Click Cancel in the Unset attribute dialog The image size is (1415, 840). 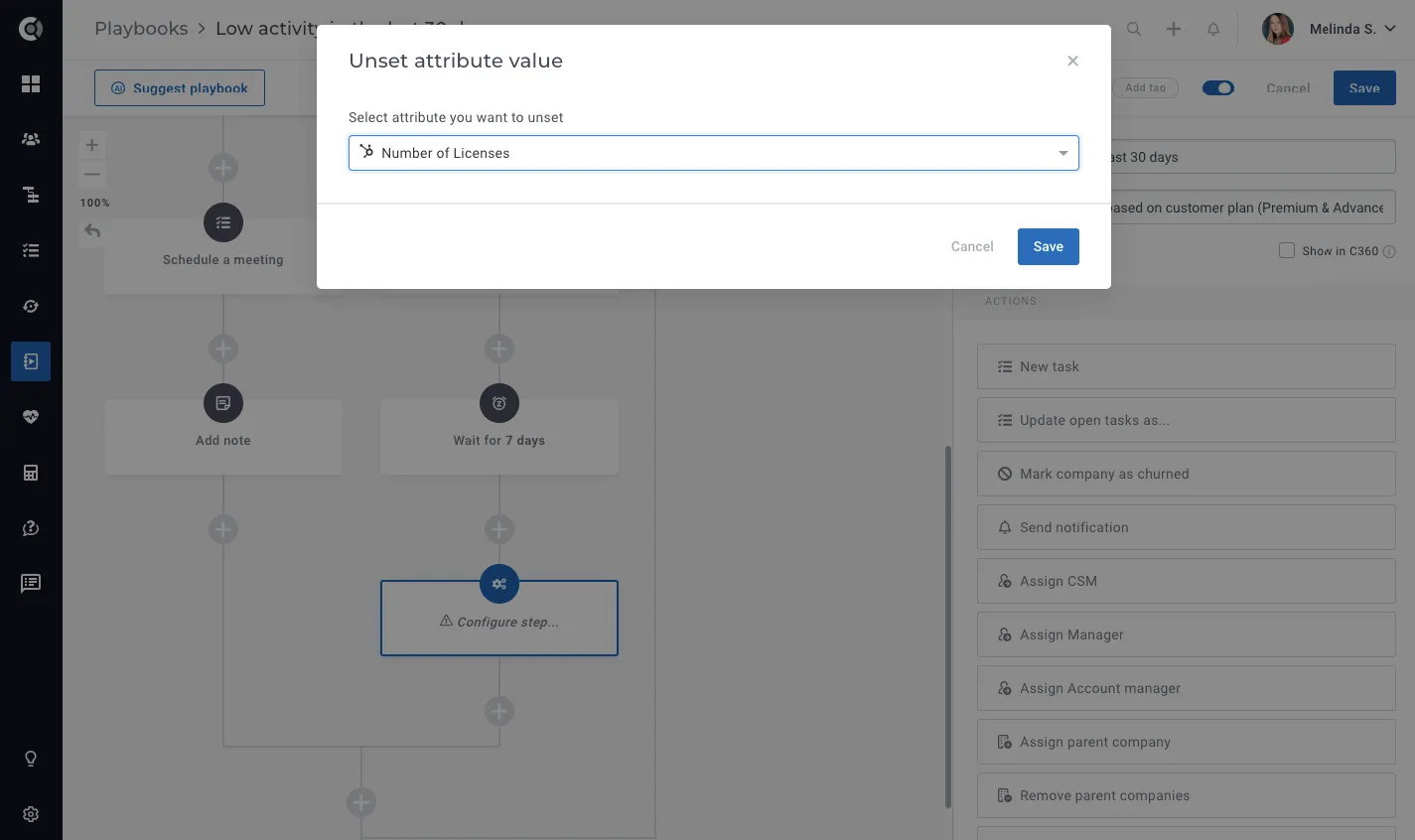tap(972, 247)
